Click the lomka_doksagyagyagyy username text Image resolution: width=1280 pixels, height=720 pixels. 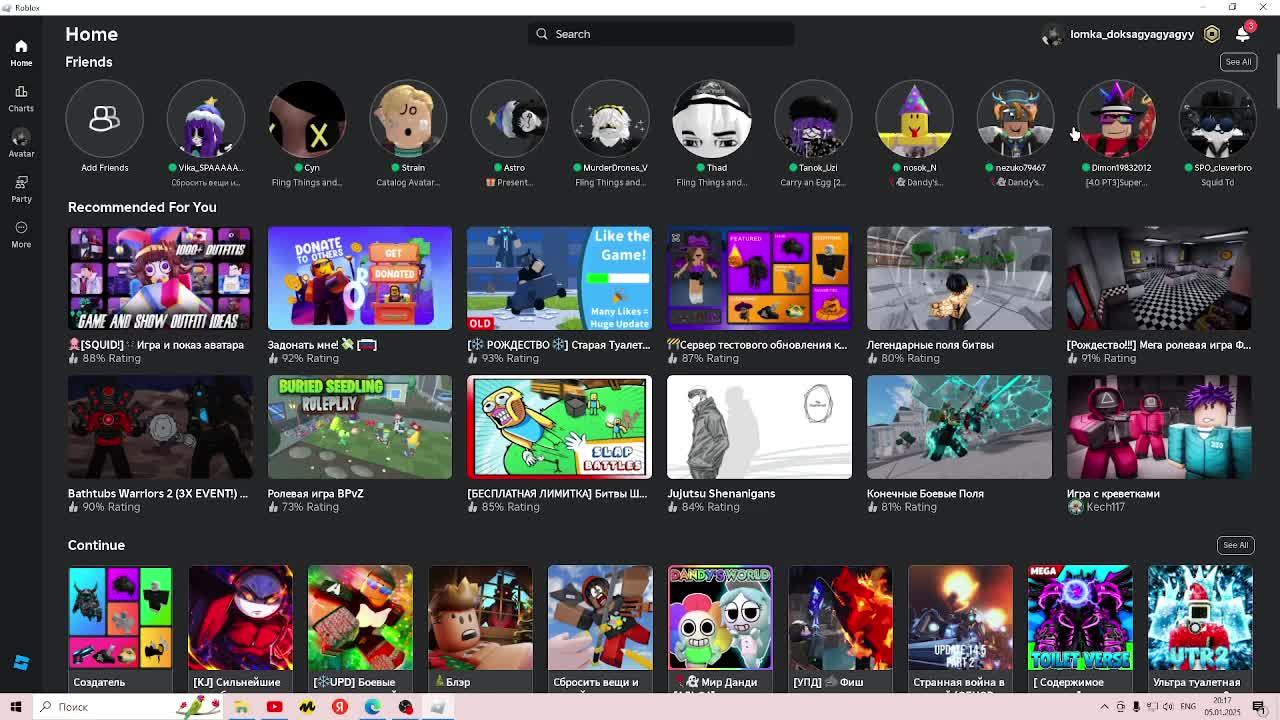pos(1132,34)
